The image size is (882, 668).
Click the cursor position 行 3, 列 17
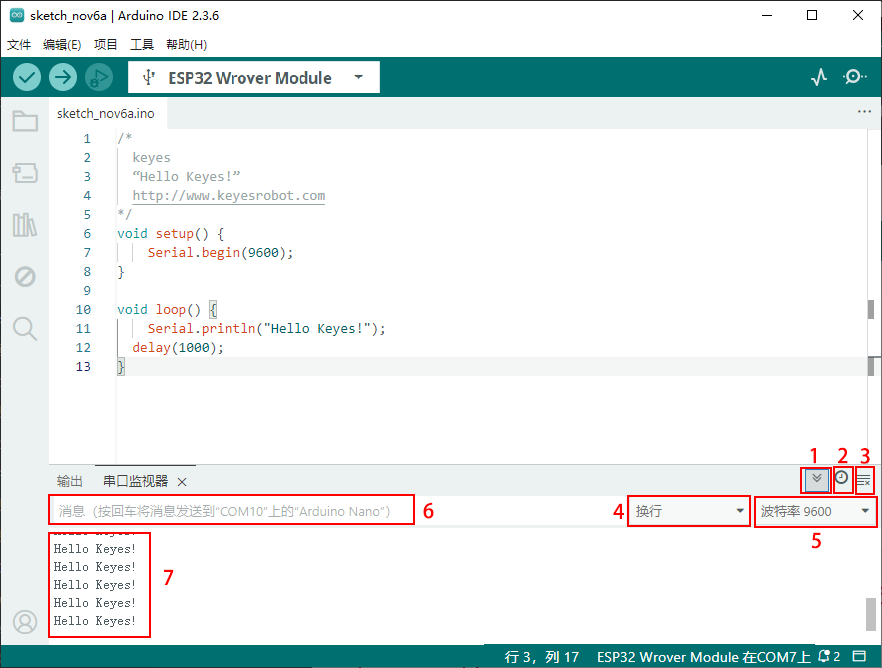(x=542, y=657)
